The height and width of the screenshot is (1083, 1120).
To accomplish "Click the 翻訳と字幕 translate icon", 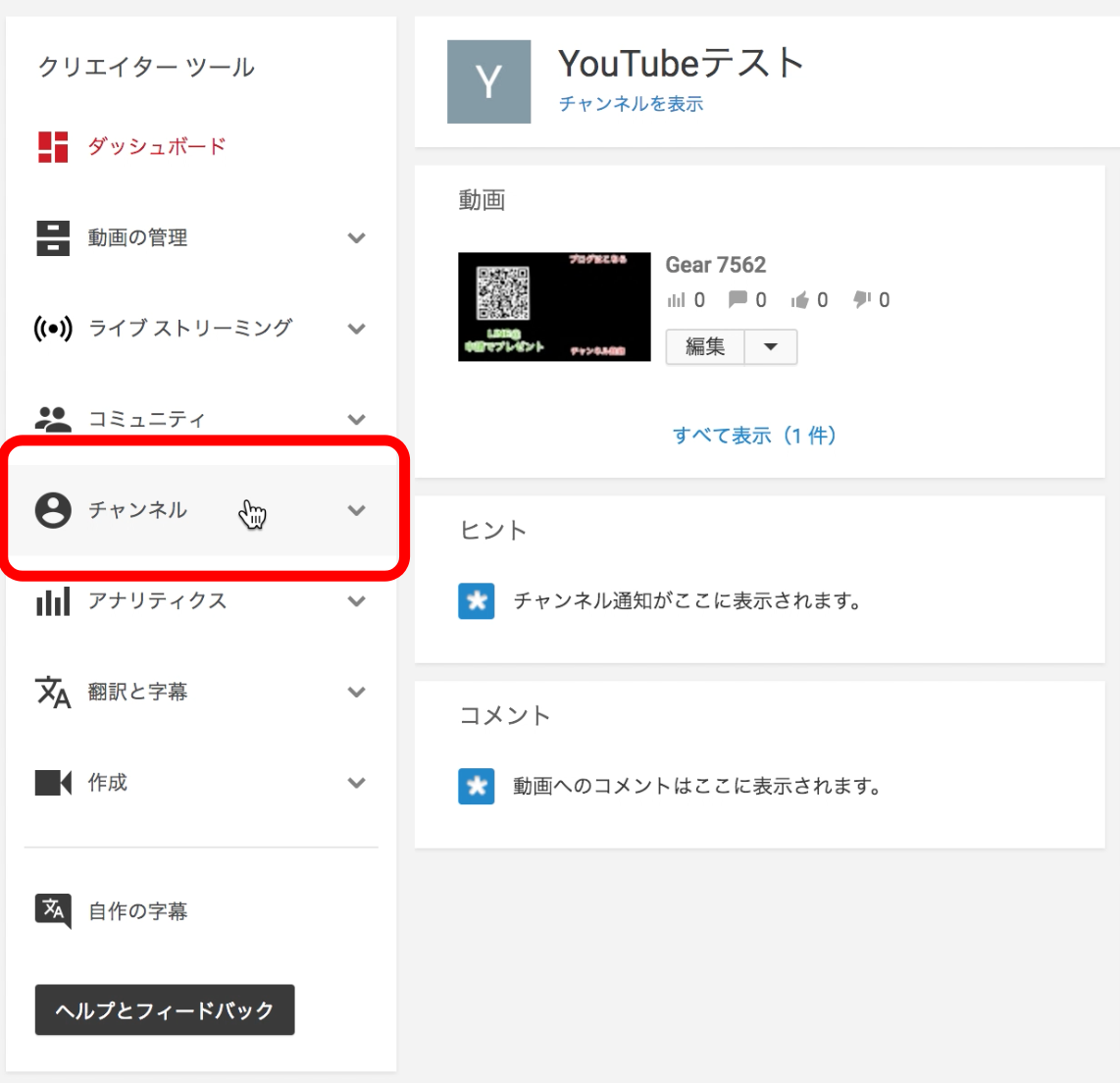I will tap(53, 692).
